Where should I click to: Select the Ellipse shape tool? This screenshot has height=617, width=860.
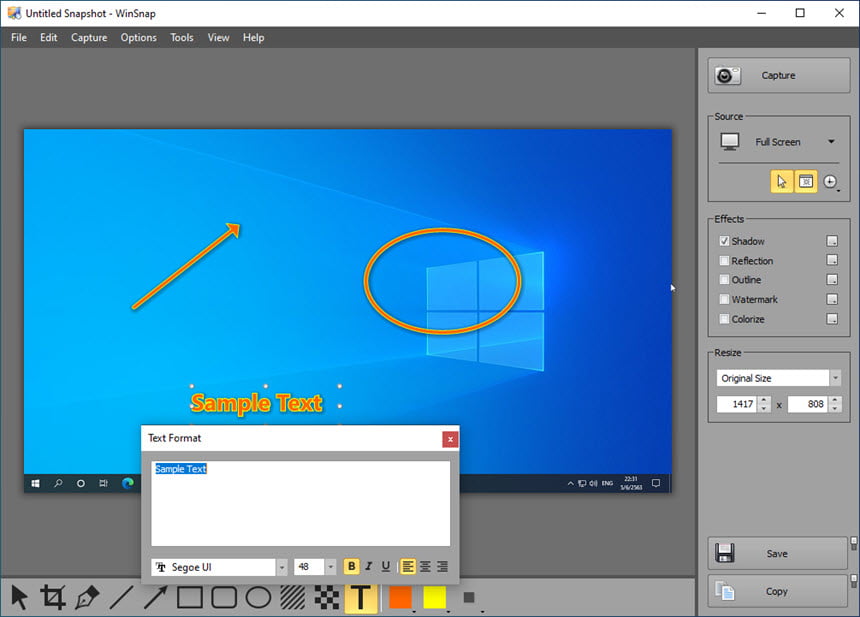click(x=258, y=597)
